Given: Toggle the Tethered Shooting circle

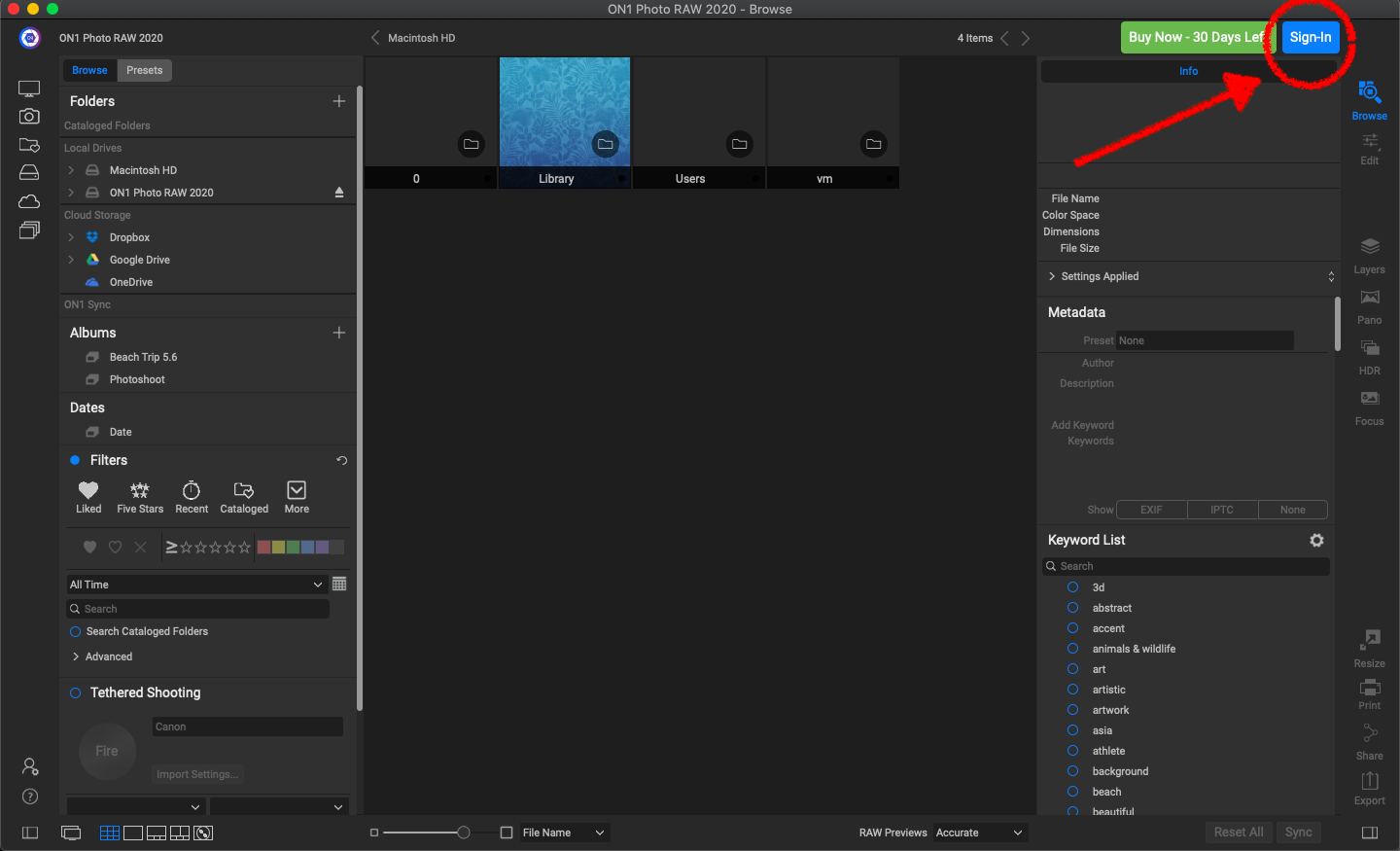Looking at the screenshot, I should (x=75, y=693).
